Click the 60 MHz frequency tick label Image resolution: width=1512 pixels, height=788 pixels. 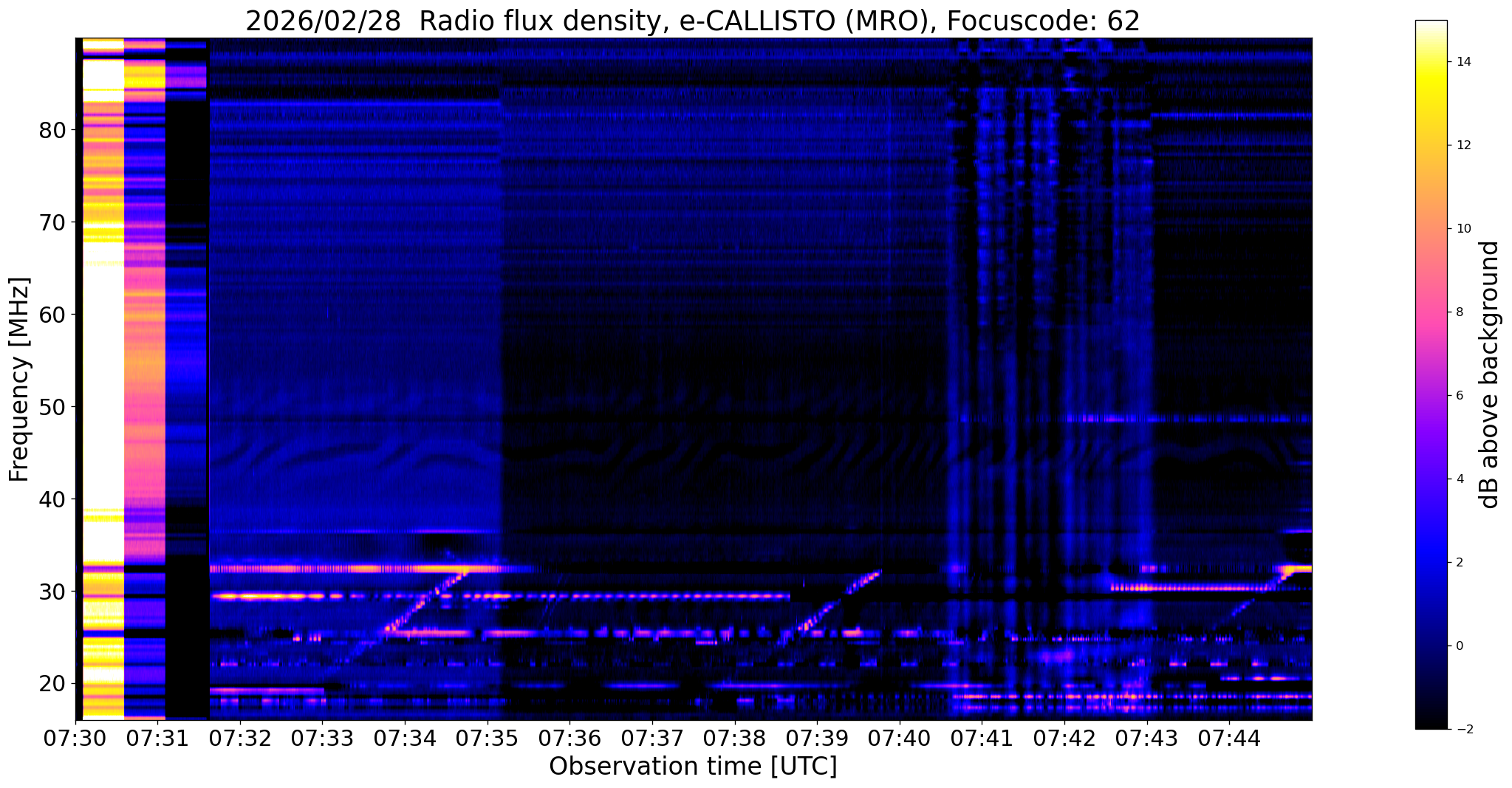tap(52, 315)
